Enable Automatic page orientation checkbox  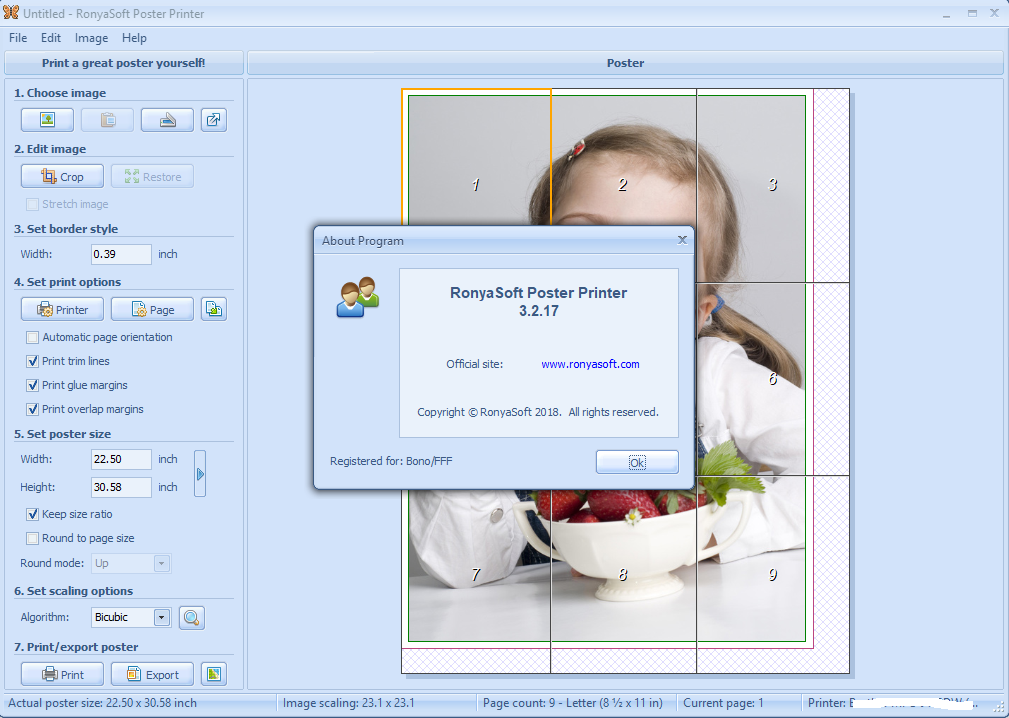coord(33,337)
